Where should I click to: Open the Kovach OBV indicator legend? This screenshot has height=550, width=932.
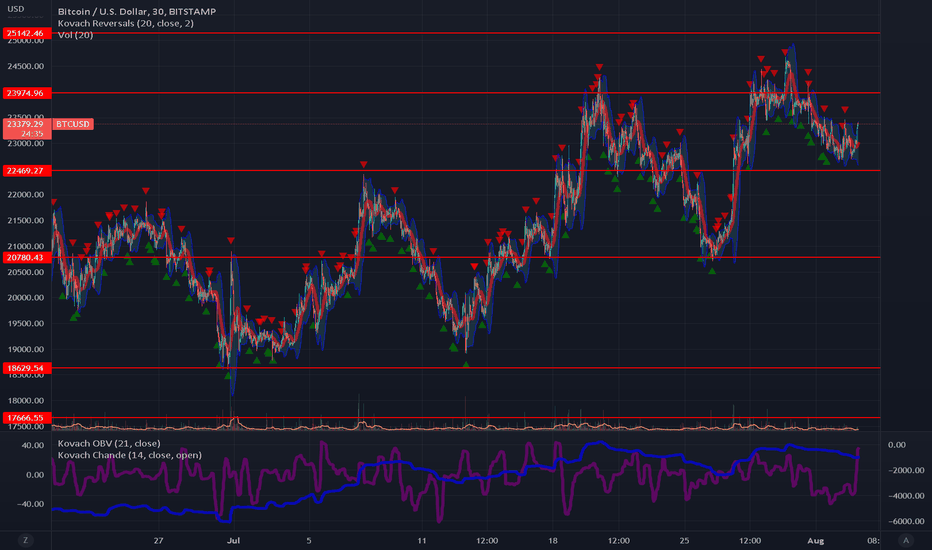(109, 443)
